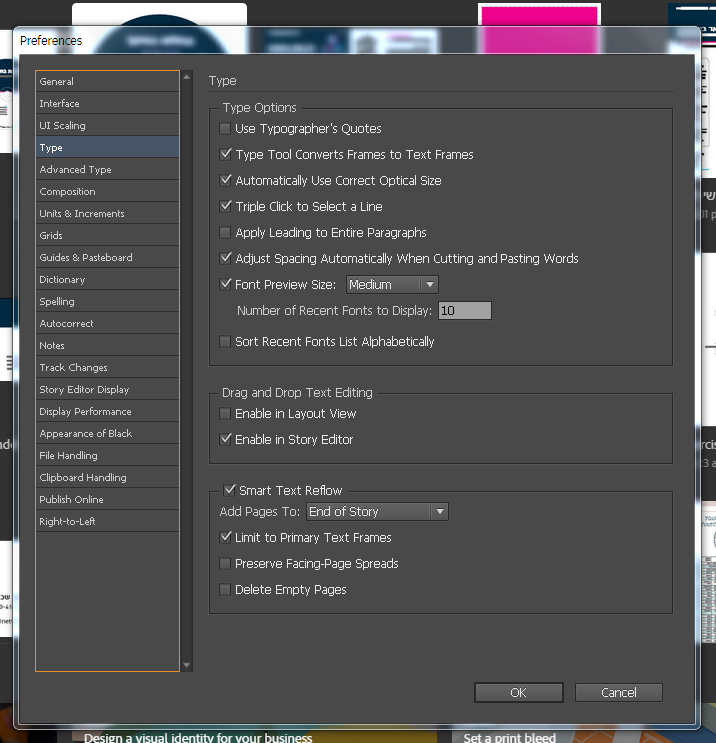This screenshot has height=743, width=716.
Task: Go to Advanced Type preferences
Action: (108, 169)
